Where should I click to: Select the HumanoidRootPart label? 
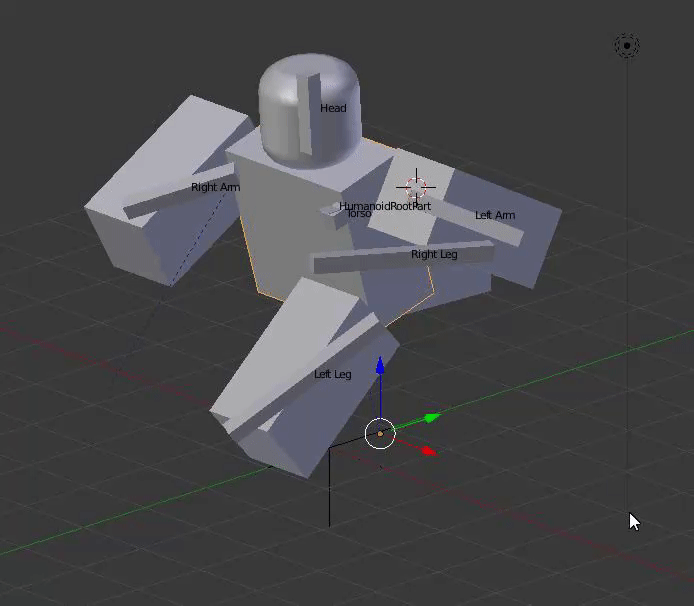click(385, 206)
